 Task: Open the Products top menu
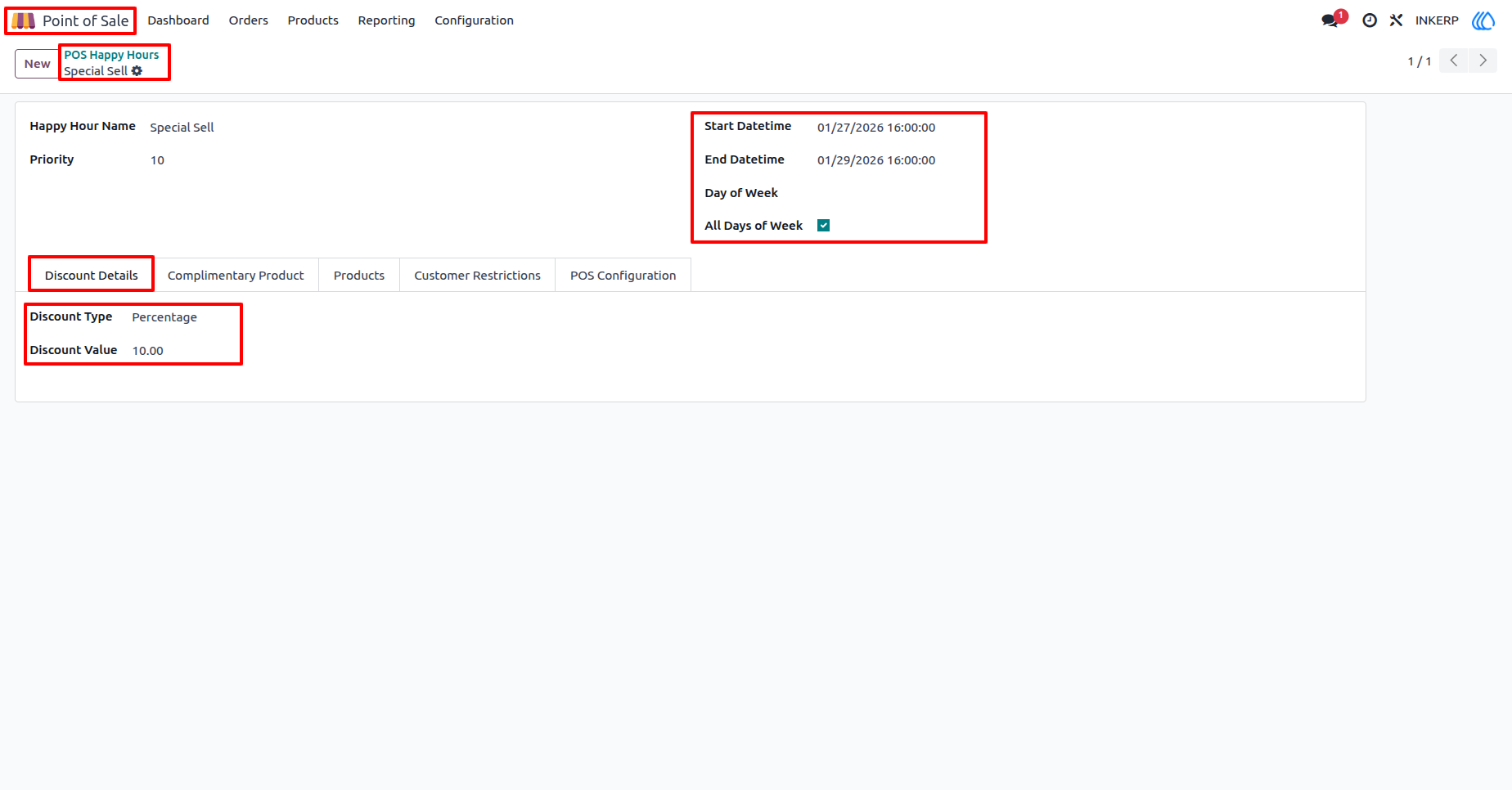pyautogui.click(x=313, y=20)
